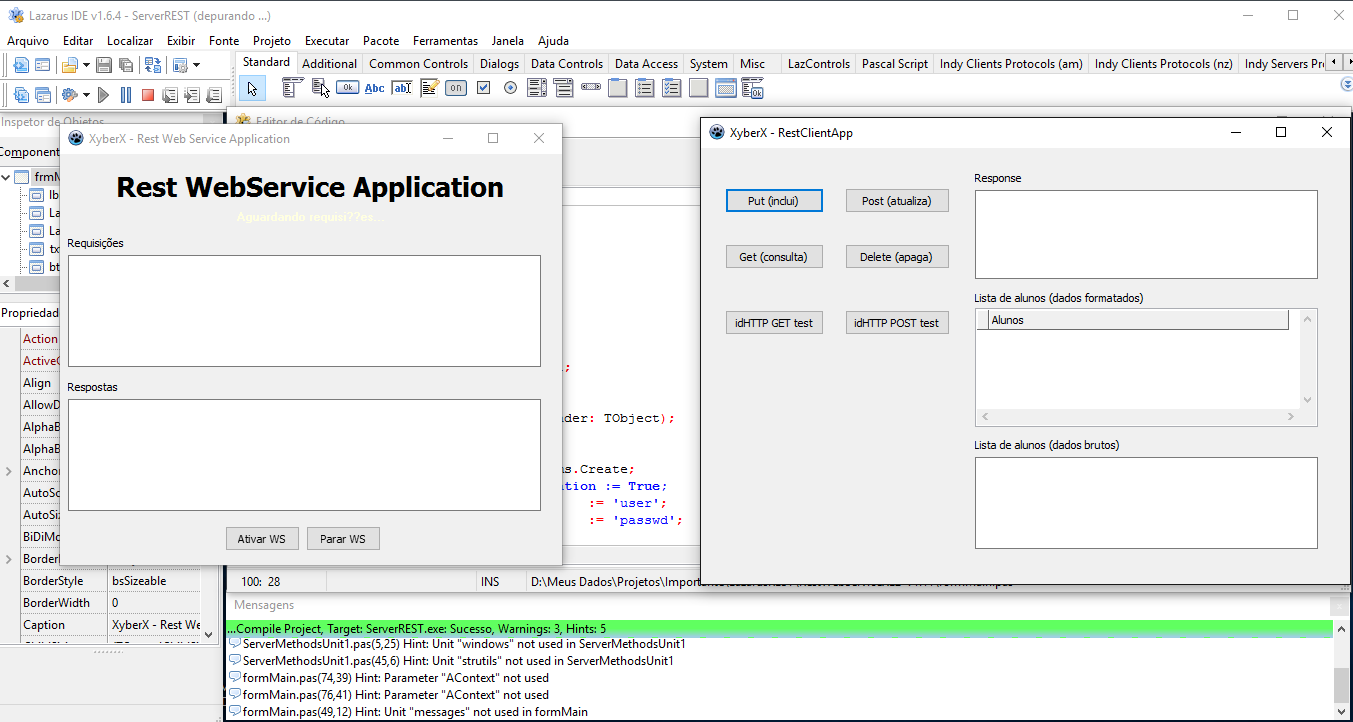The image size is (1353, 722).
Task: Expand the Anchors property in the Object Inspector
Action: click(9, 471)
